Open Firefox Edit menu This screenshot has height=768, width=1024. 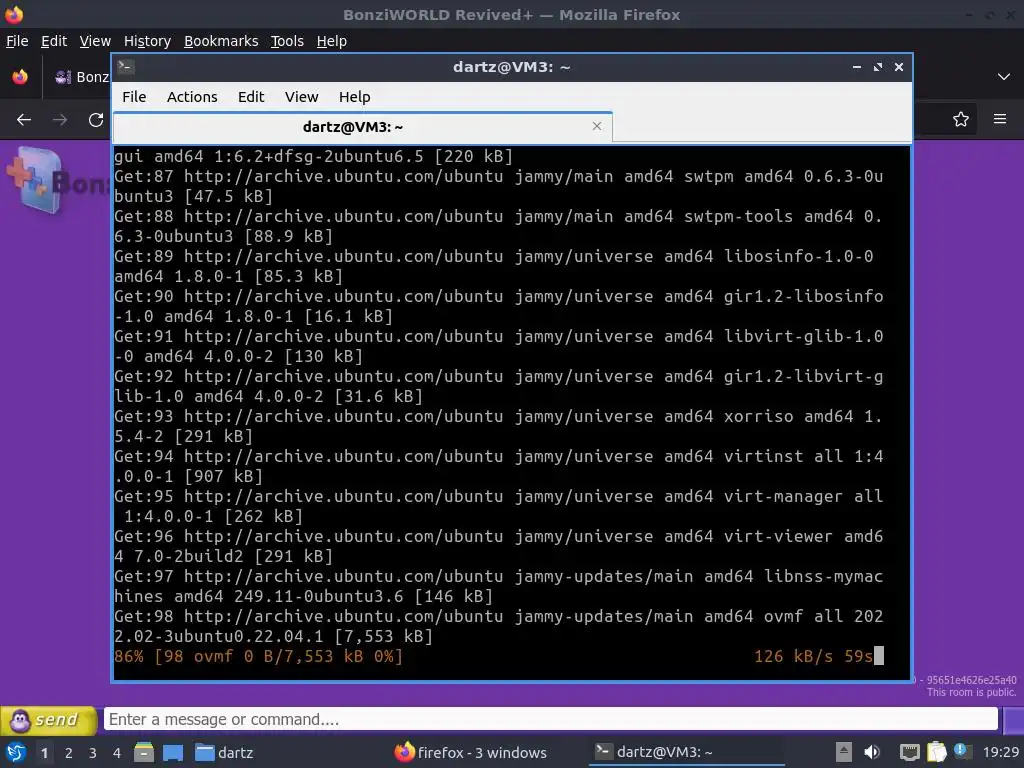(54, 41)
